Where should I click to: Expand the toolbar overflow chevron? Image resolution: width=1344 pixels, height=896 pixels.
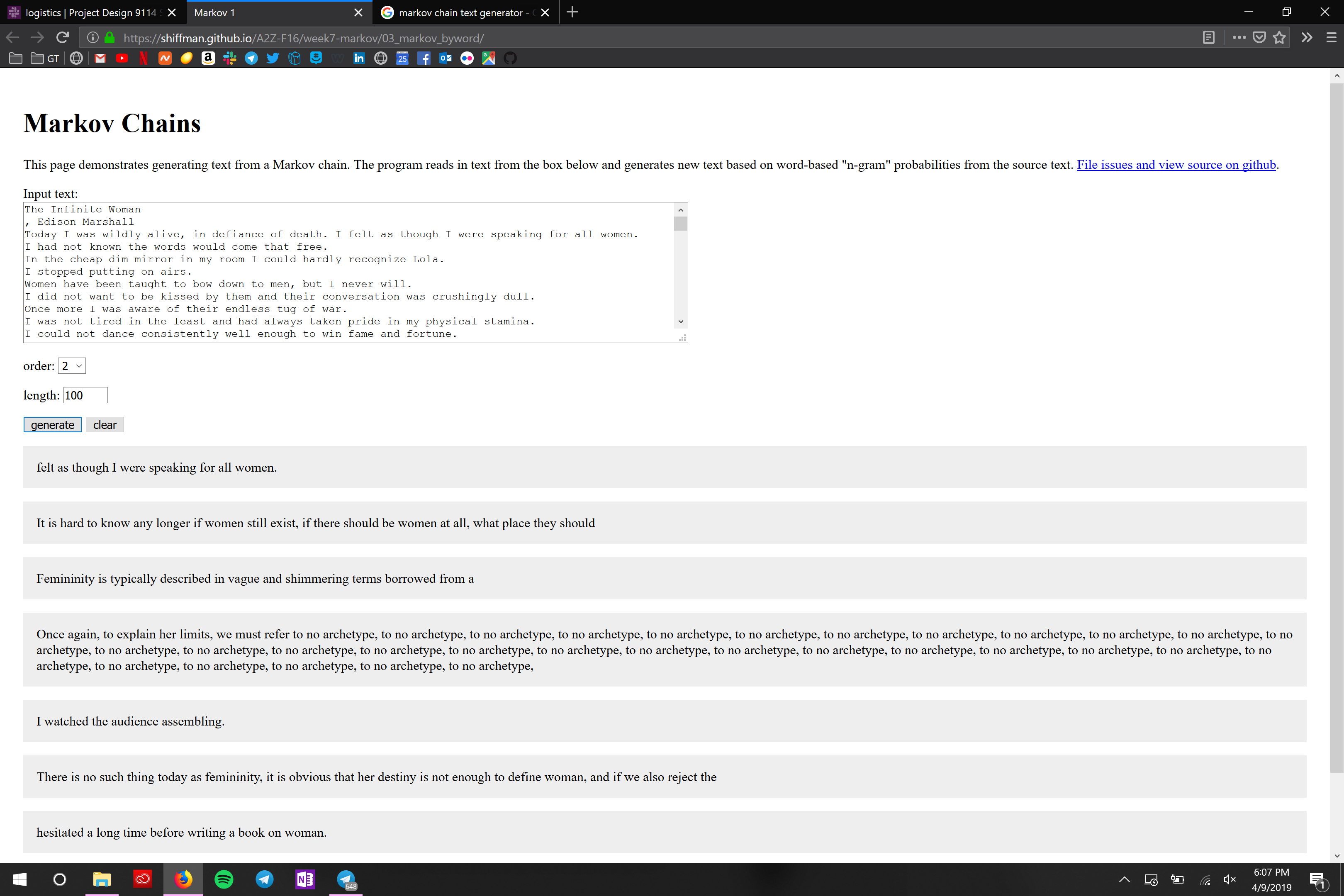pos(1306,38)
